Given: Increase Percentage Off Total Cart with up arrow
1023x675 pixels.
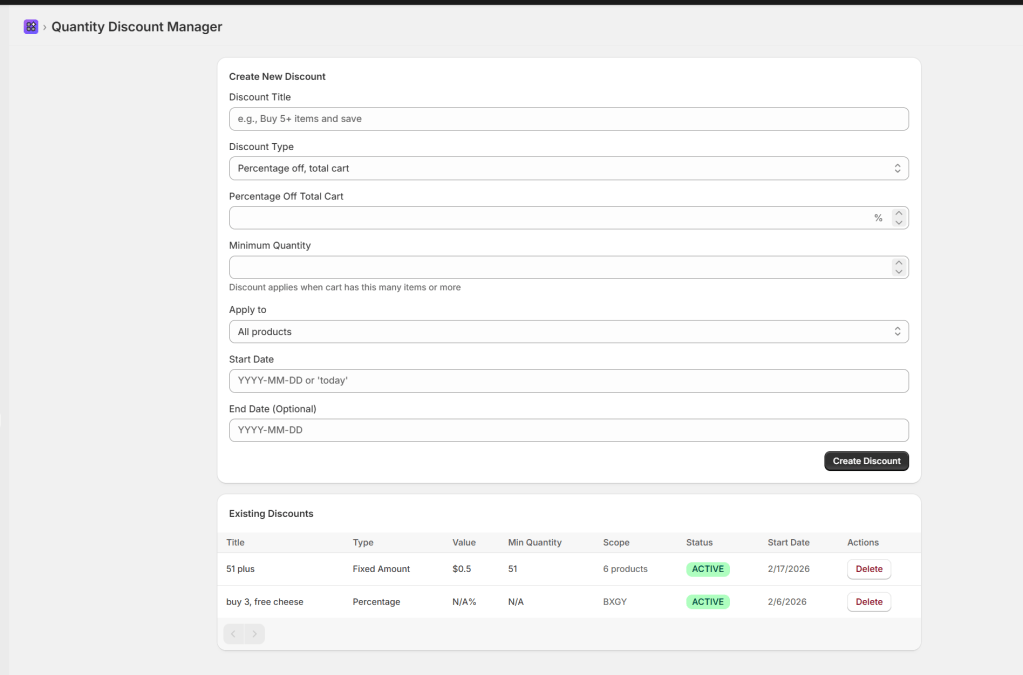Looking at the screenshot, I should pyautogui.click(x=897, y=214).
